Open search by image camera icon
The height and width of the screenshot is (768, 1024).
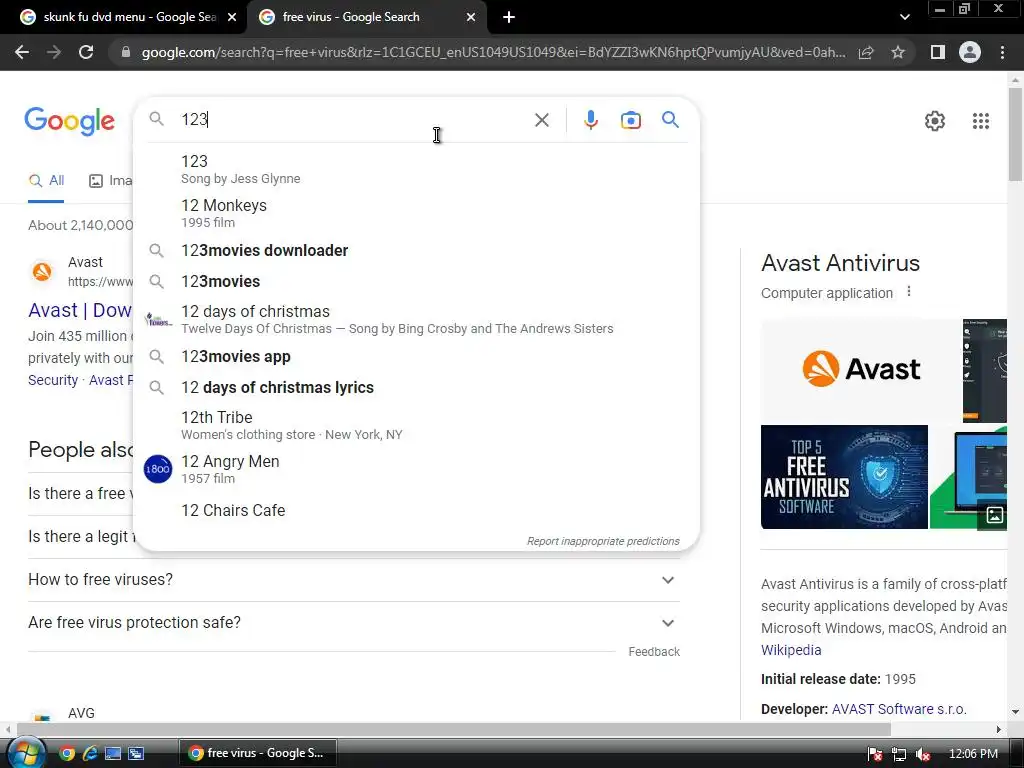pos(631,120)
